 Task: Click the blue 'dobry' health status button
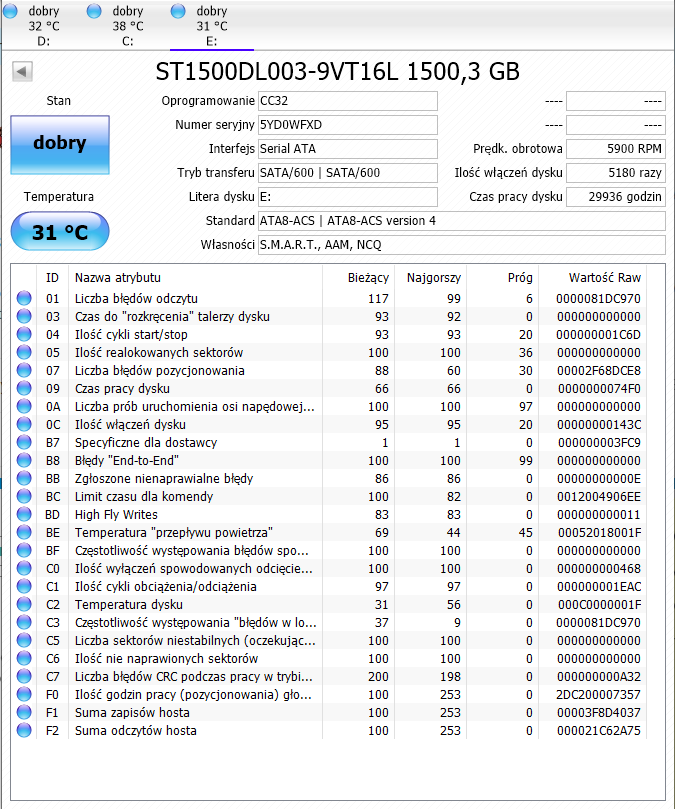(60, 145)
